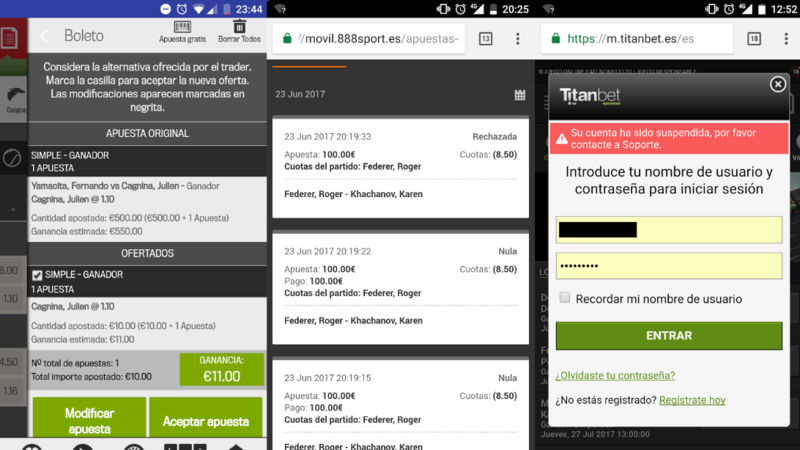Open the Titanbet browser three-dot menu
800x450 pixels.
click(x=786, y=38)
